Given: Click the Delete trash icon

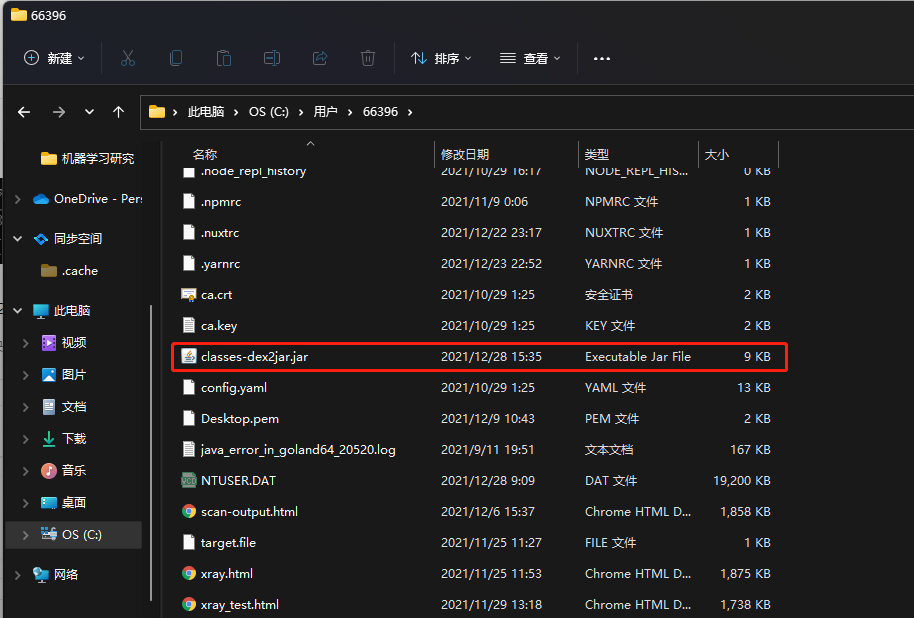Looking at the screenshot, I should tap(368, 58).
